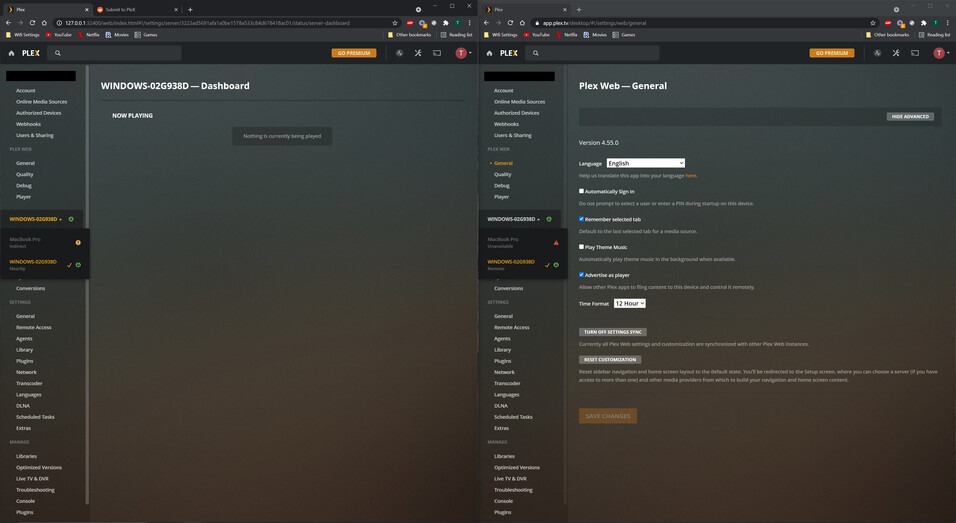This screenshot has width=956, height=523.
Task: Open Chrome menu three dots in right window
Action: point(947,23)
